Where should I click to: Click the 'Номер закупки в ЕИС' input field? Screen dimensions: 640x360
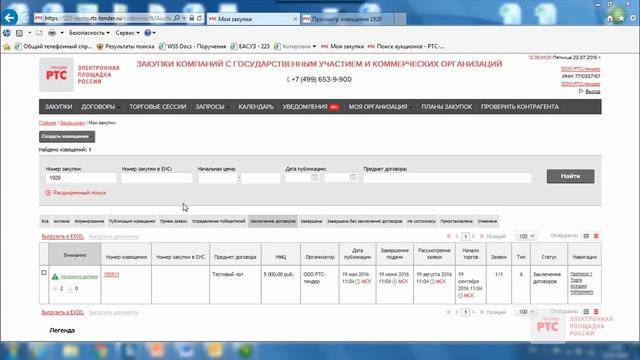click(157, 178)
